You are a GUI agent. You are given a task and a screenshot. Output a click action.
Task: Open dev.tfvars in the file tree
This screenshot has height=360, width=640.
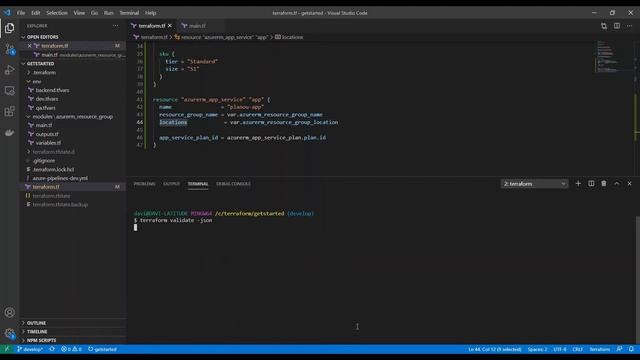[73, 99]
